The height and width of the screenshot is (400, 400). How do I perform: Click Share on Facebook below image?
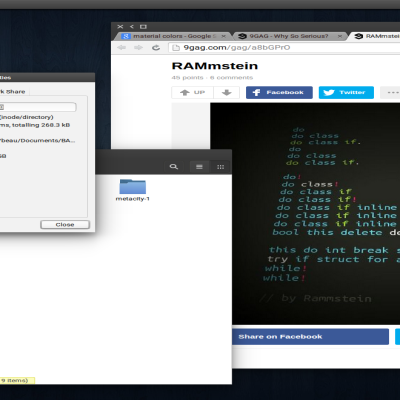pyautogui.click(x=311, y=337)
